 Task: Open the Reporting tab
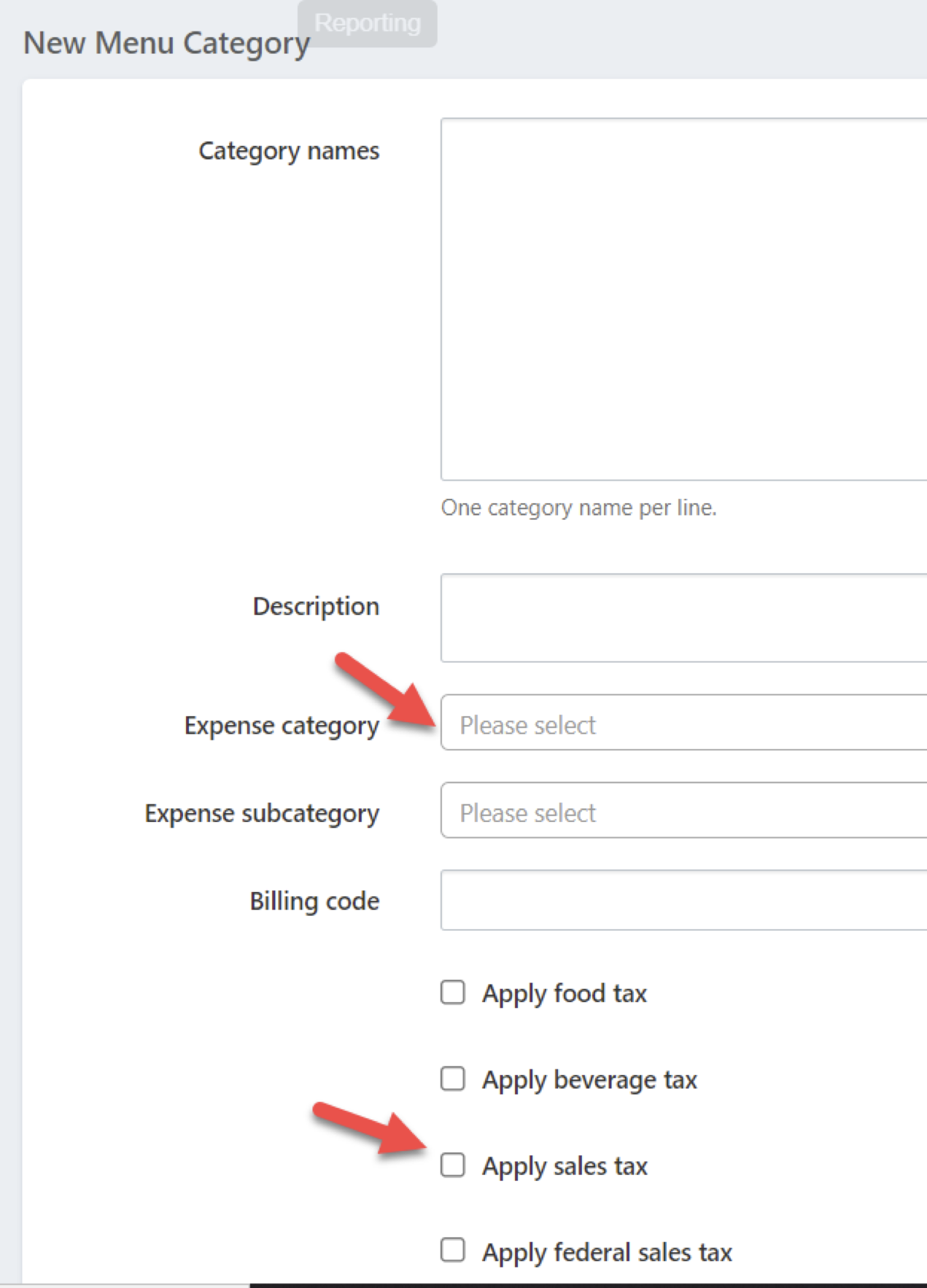point(367,23)
